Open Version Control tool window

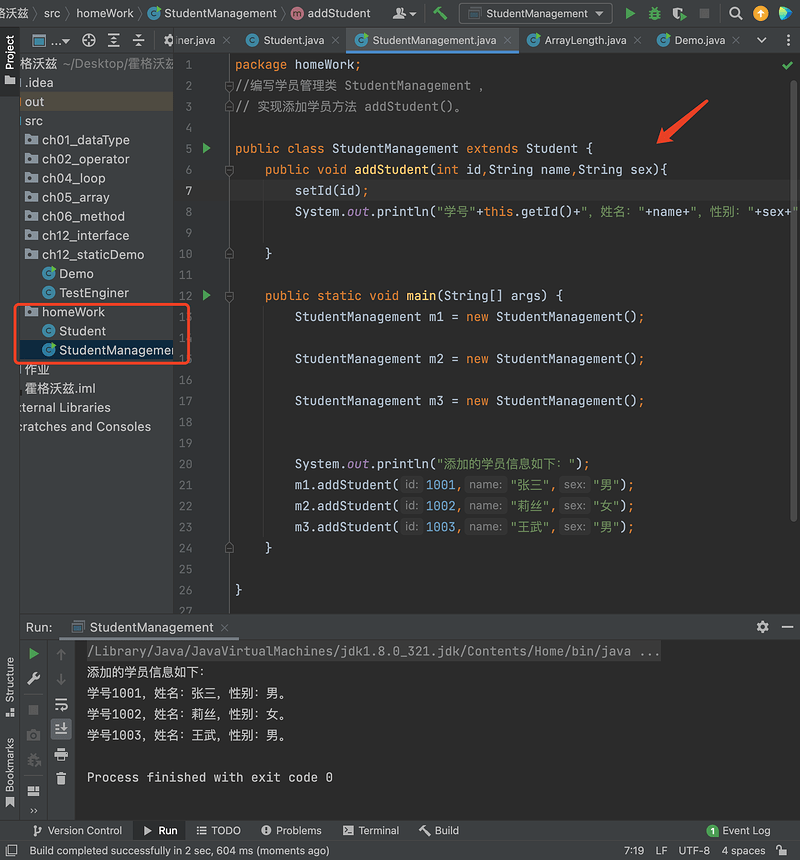tap(77, 830)
